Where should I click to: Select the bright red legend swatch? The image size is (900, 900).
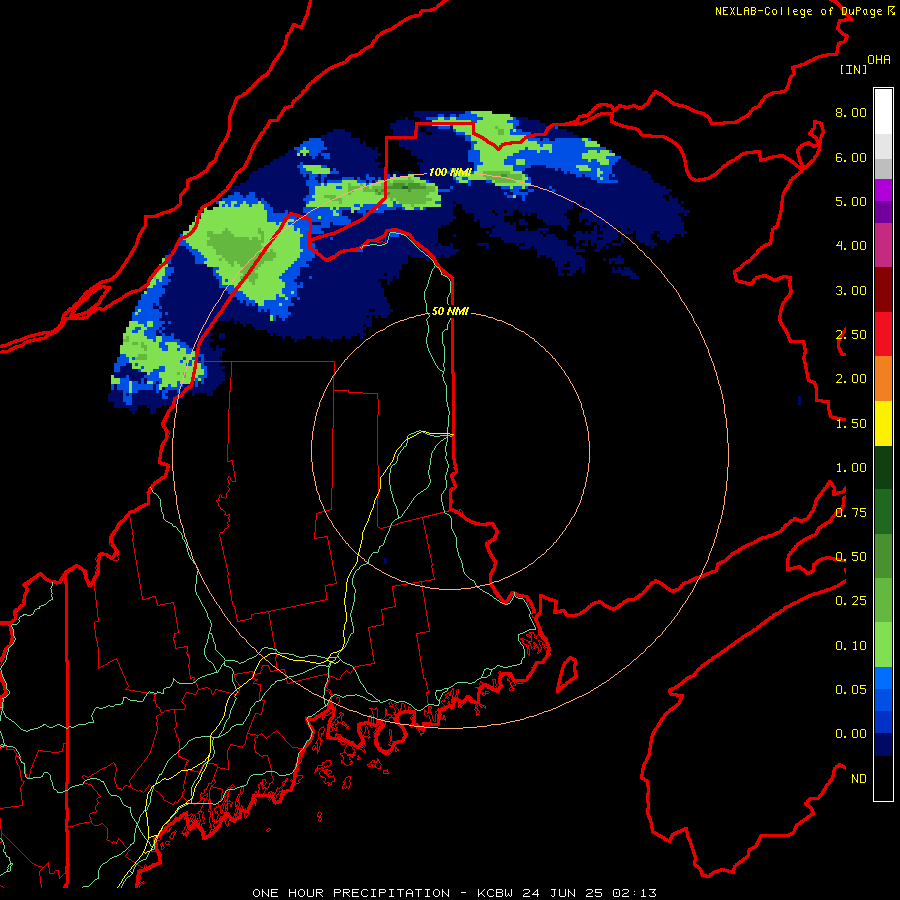point(883,334)
